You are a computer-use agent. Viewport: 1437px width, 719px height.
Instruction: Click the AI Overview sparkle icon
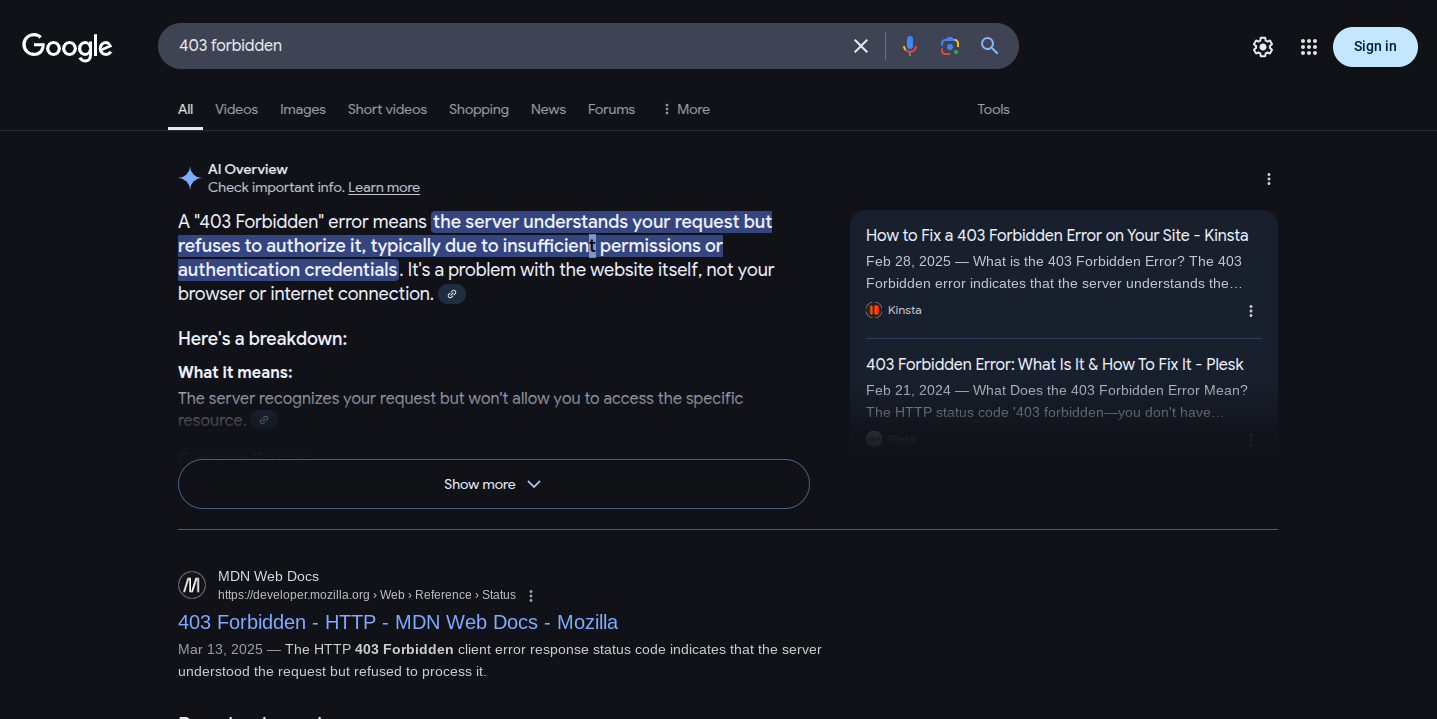tap(190, 178)
